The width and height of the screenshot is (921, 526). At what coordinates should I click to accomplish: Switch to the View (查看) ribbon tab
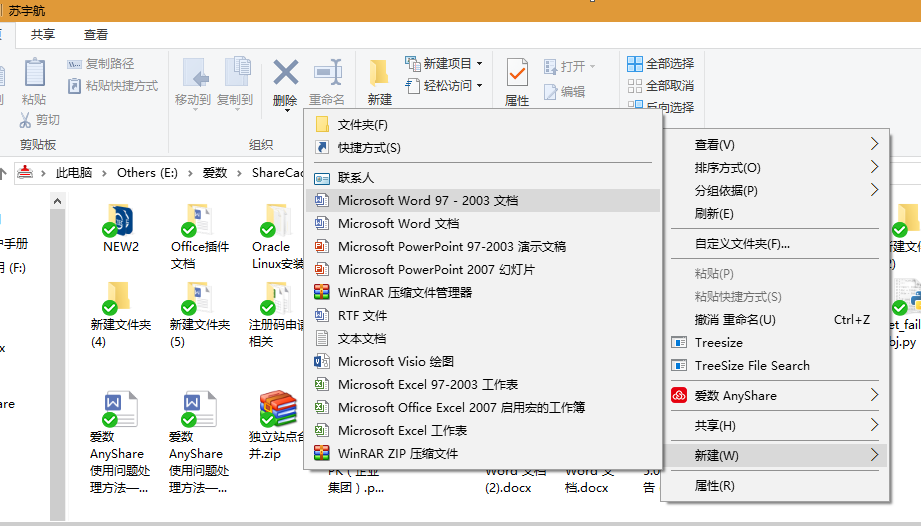96,35
